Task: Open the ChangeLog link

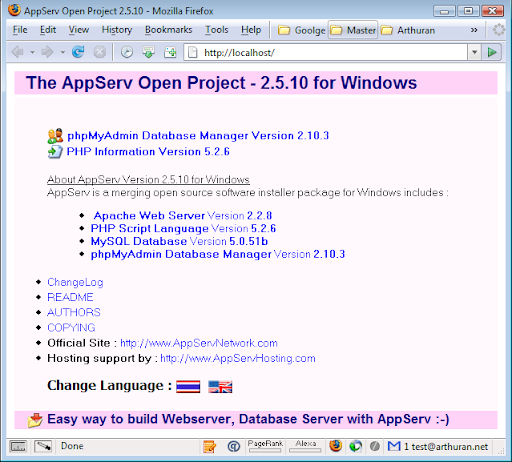Action: point(75,282)
